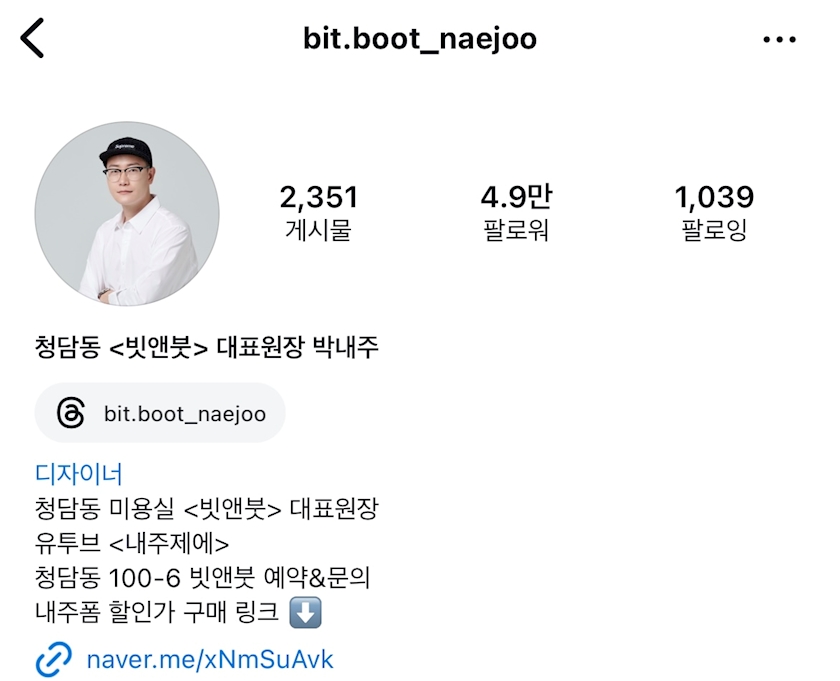Open the naver.me/xNmSuAvk link
The image size is (840, 681).
click(210, 660)
